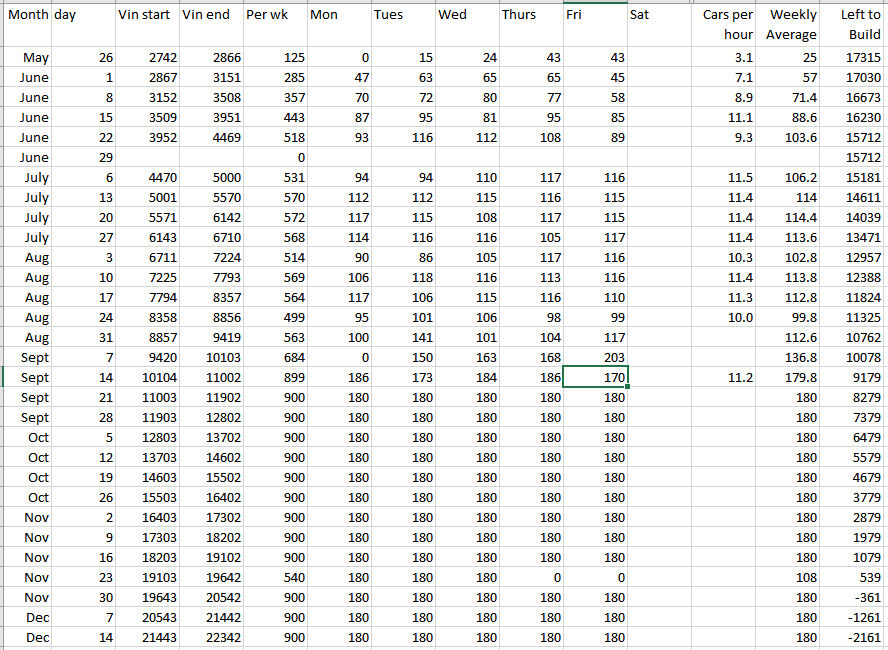Select the Vin end value 22342
This screenshot has height=650, width=888.
click(211, 638)
